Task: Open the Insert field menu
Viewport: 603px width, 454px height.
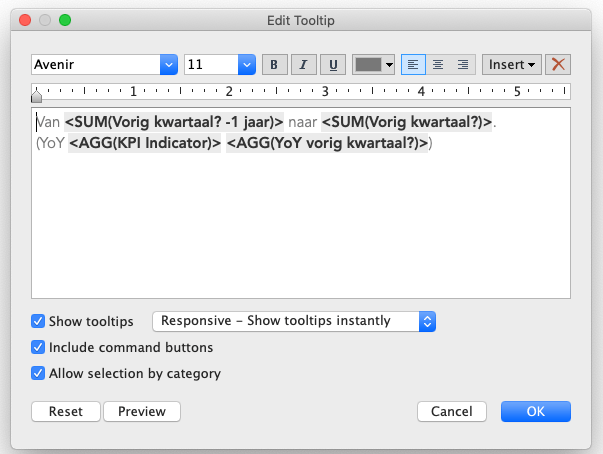Action: point(512,64)
